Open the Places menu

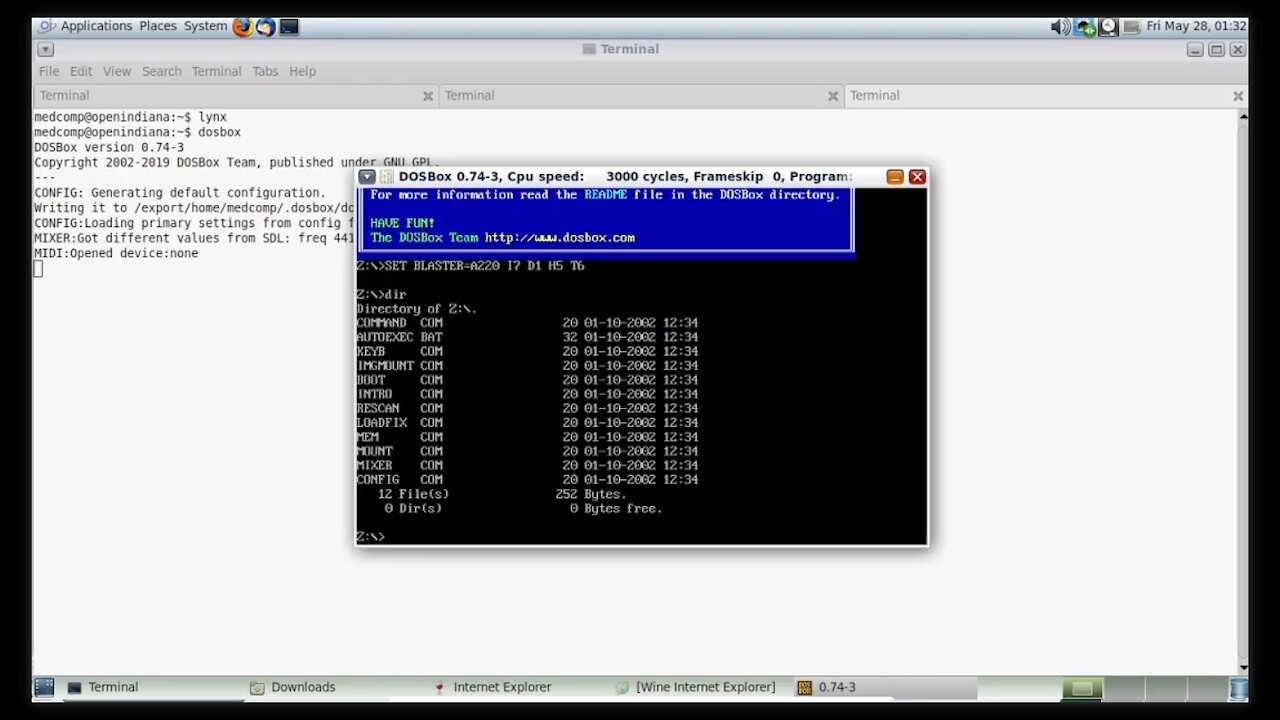click(x=158, y=26)
